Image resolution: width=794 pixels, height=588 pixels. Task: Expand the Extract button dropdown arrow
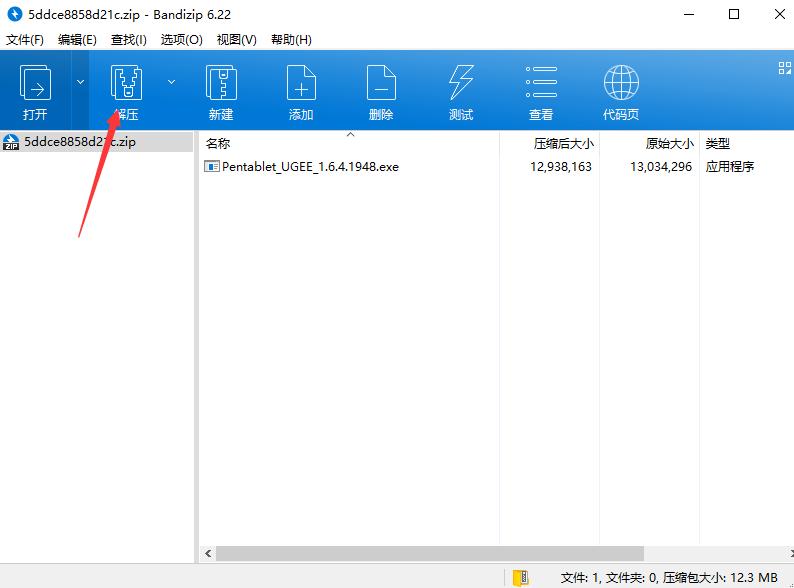pyautogui.click(x=172, y=82)
